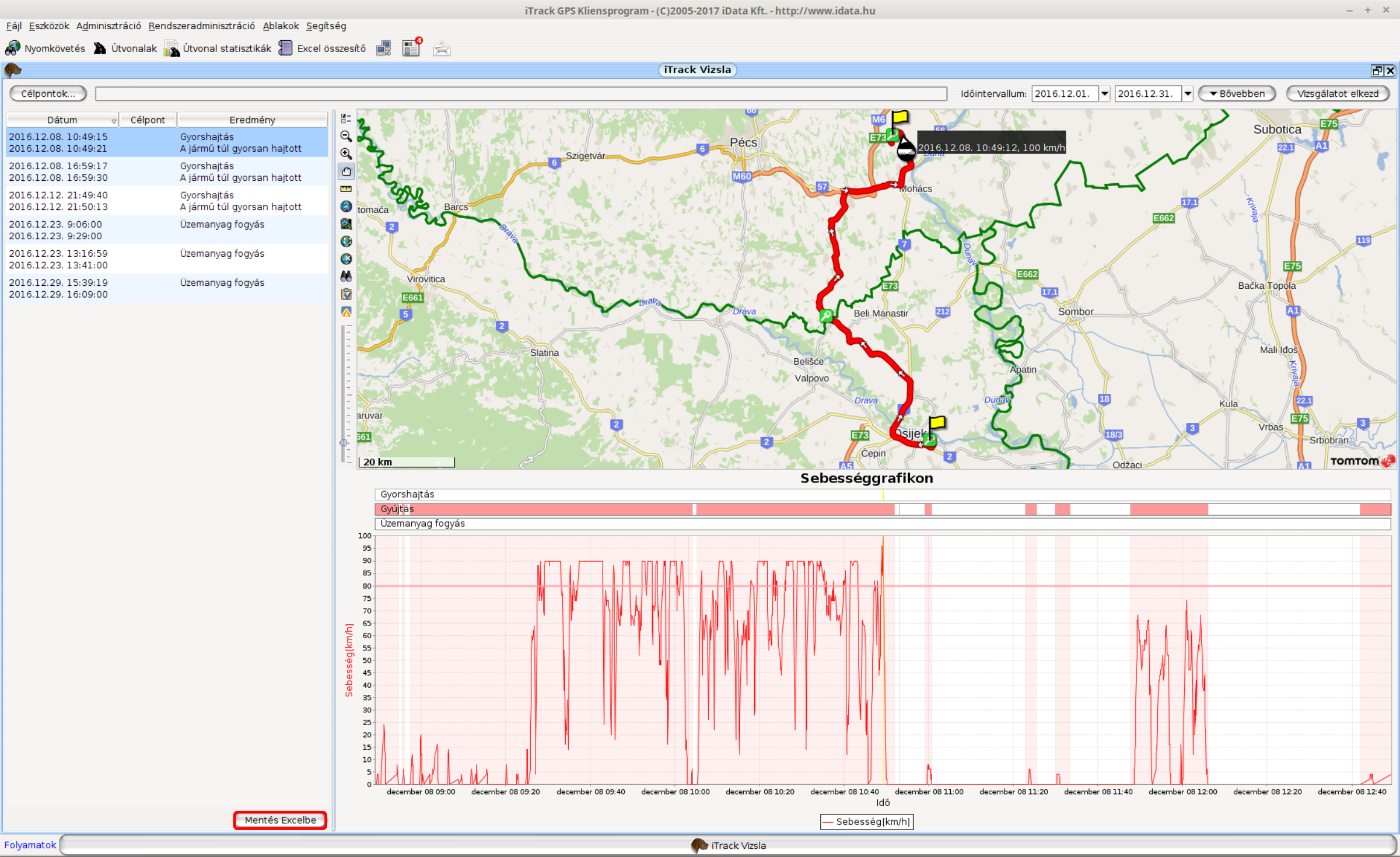Open the end date 2016.12.31 dropdown
Screen dimensions: 1400x857
tap(1188, 93)
